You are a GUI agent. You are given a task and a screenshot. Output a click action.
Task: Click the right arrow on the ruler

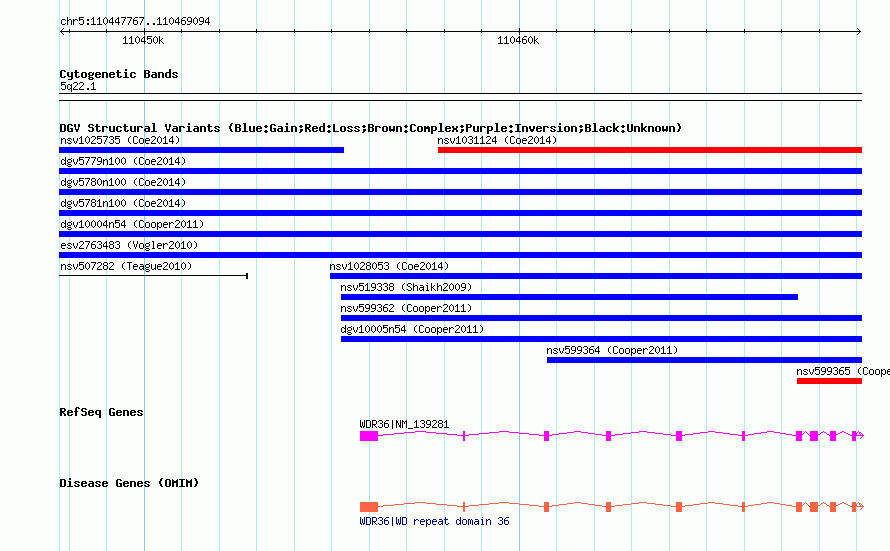point(858,31)
